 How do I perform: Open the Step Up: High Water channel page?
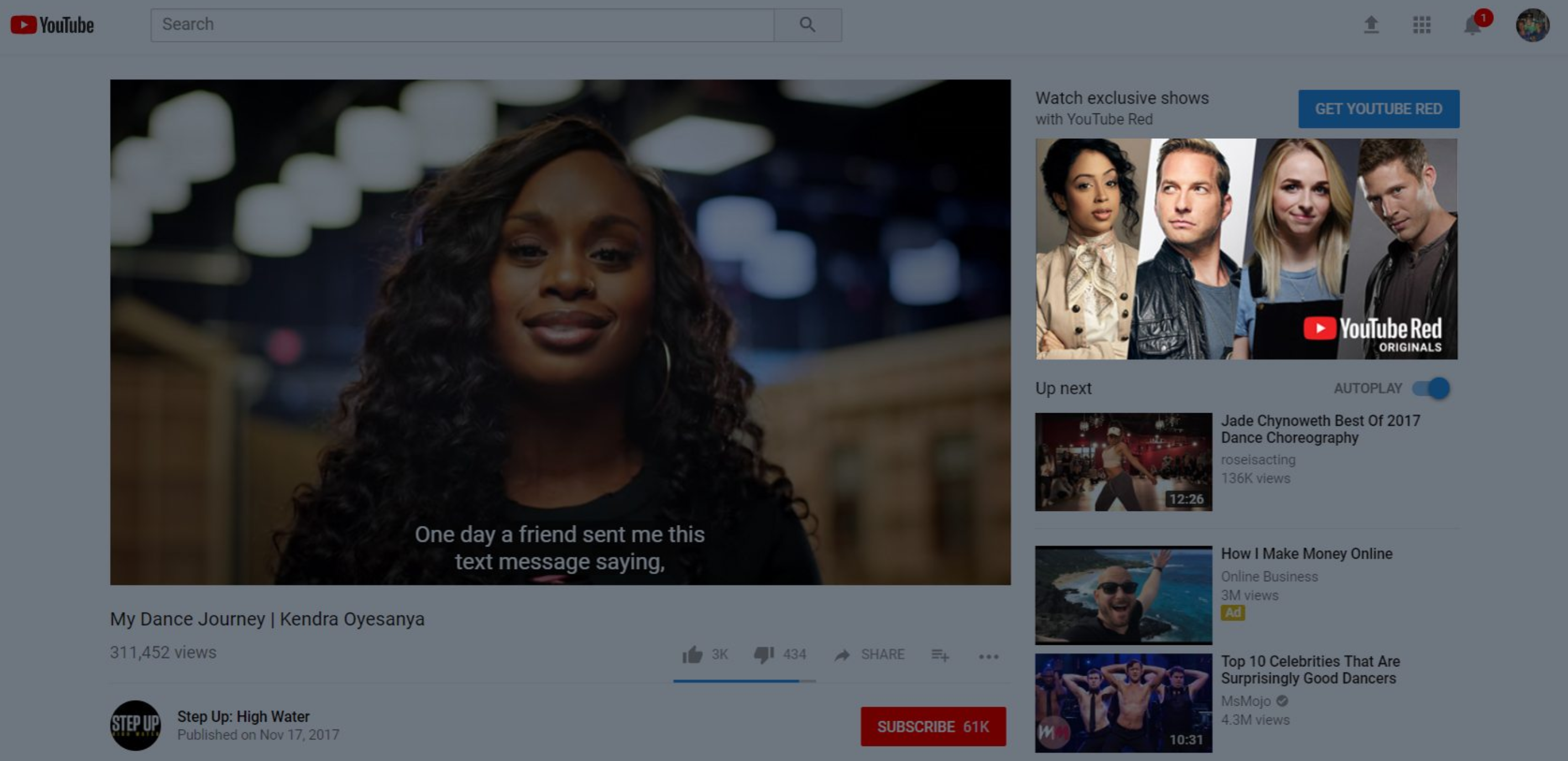pos(244,717)
